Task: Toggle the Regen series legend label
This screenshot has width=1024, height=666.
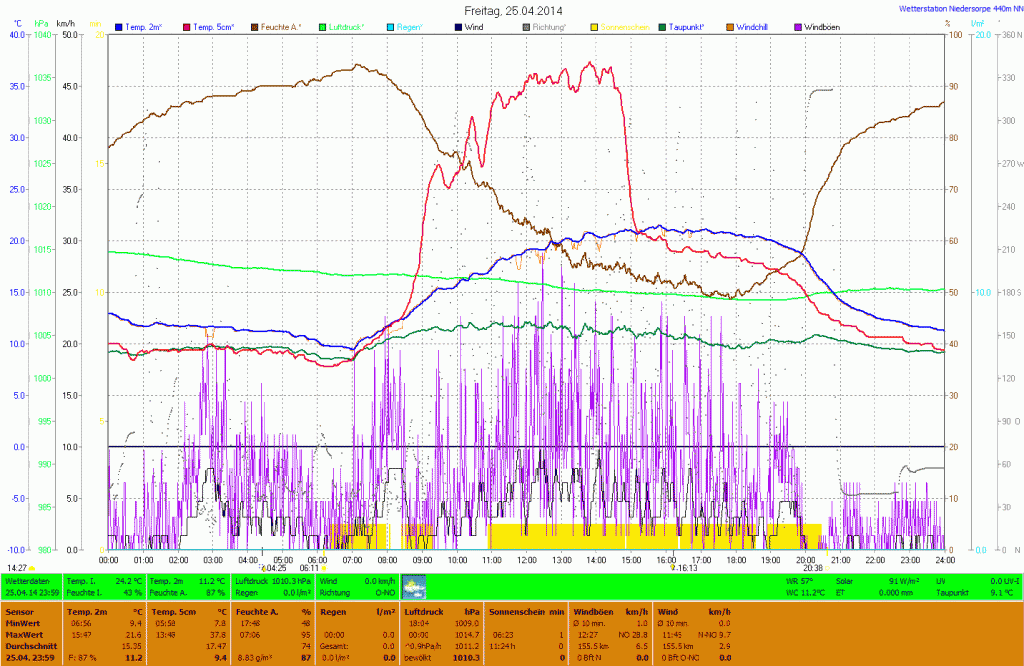Action: coord(409,25)
